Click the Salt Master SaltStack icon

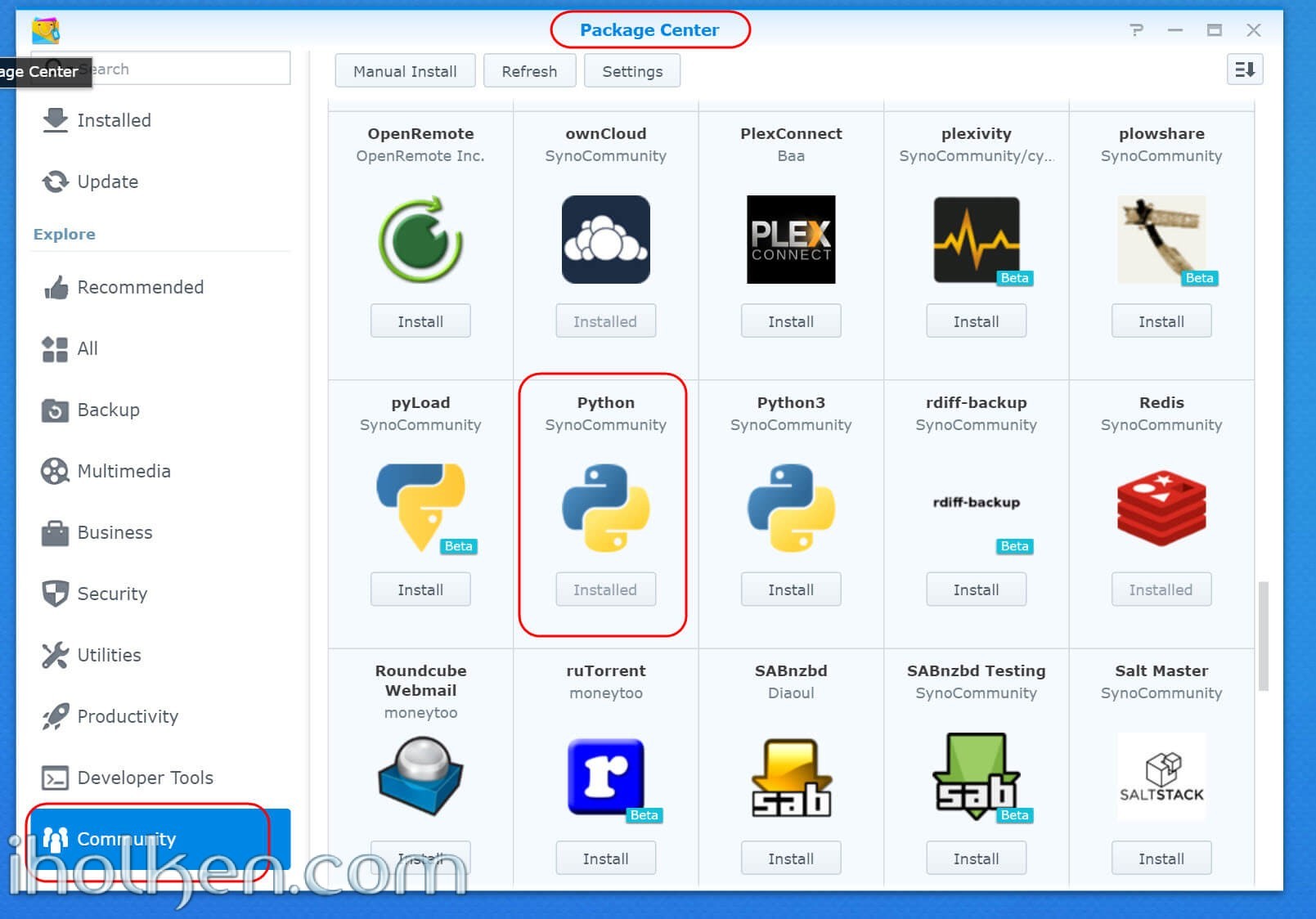[1161, 776]
